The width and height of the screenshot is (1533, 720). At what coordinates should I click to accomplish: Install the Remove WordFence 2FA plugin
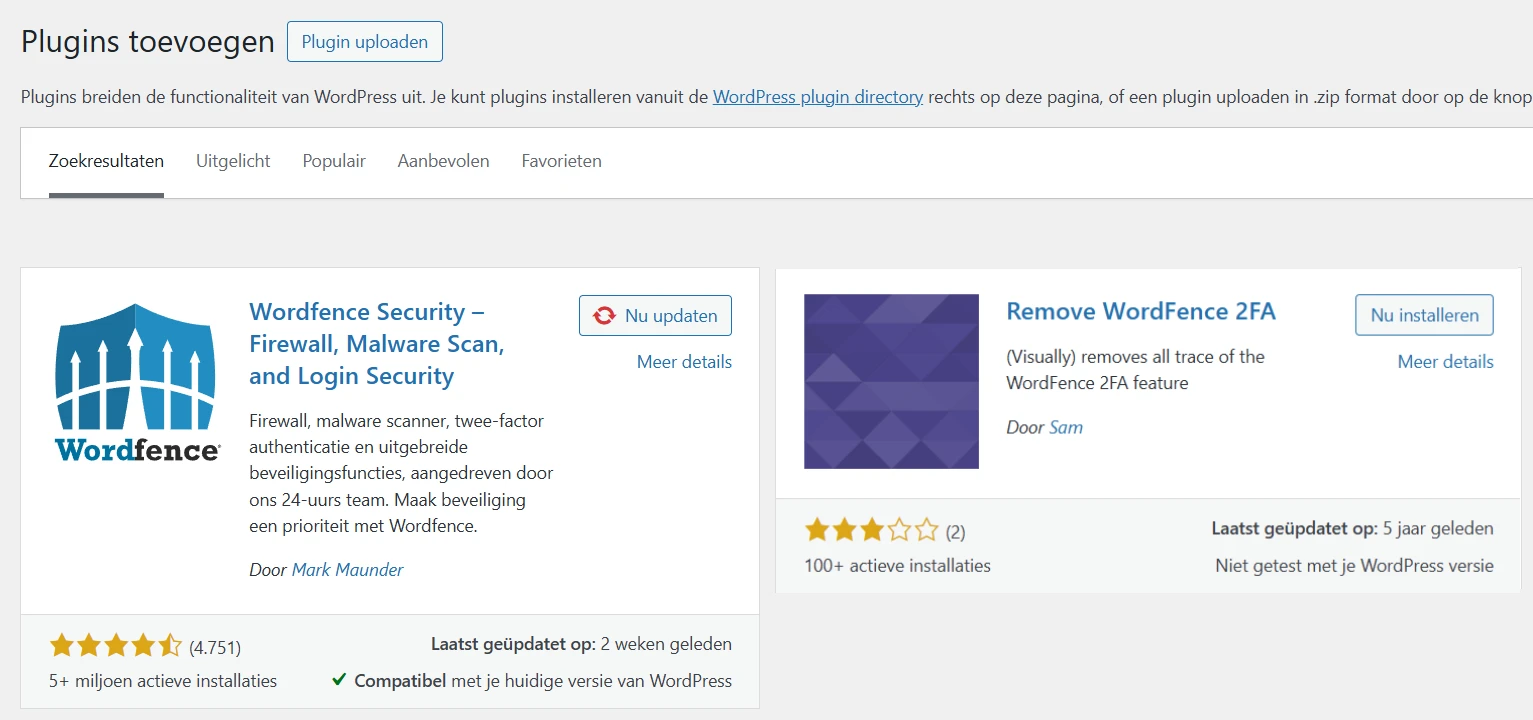[x=1424, y=315]
